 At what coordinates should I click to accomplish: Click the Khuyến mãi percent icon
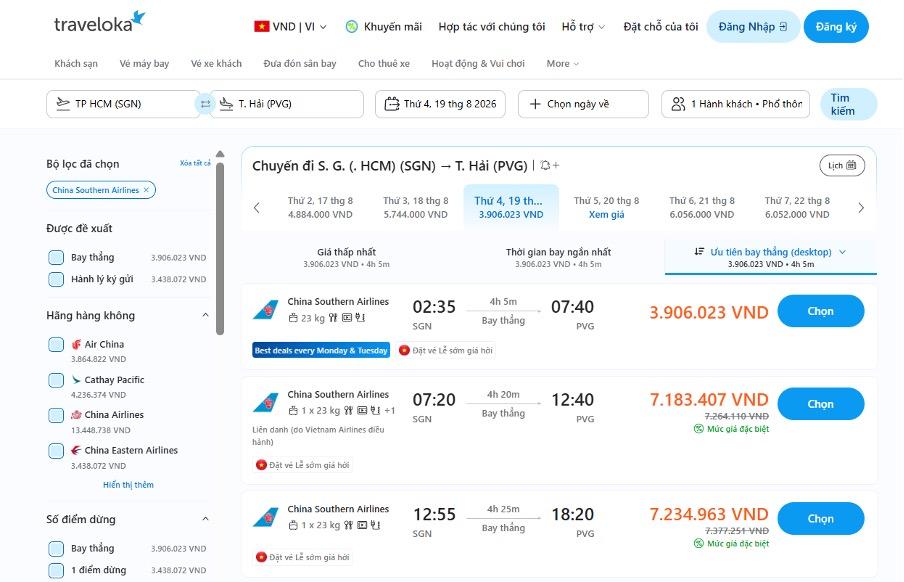pos(351,27)
